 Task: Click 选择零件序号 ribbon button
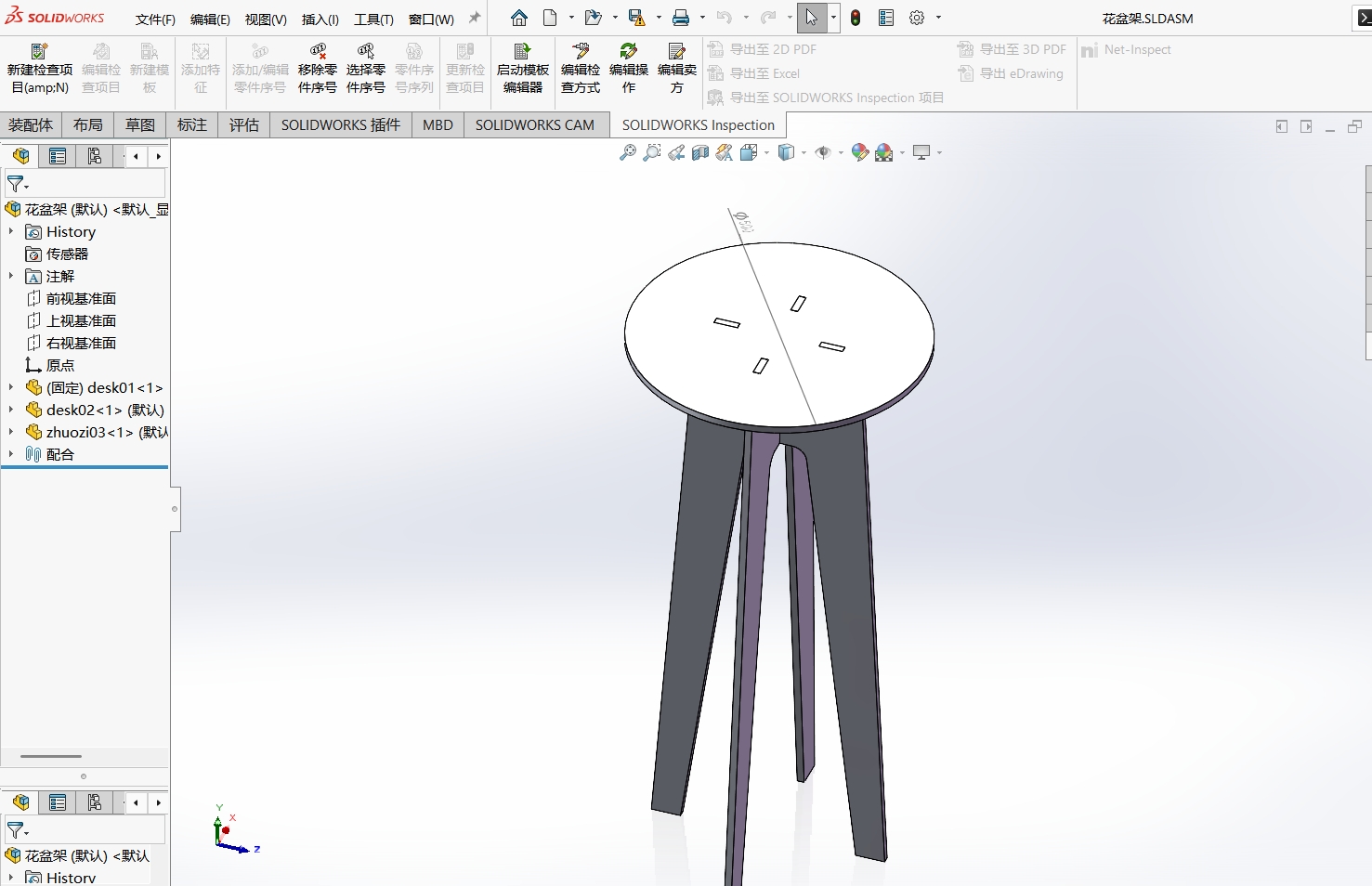click(366, 68)
